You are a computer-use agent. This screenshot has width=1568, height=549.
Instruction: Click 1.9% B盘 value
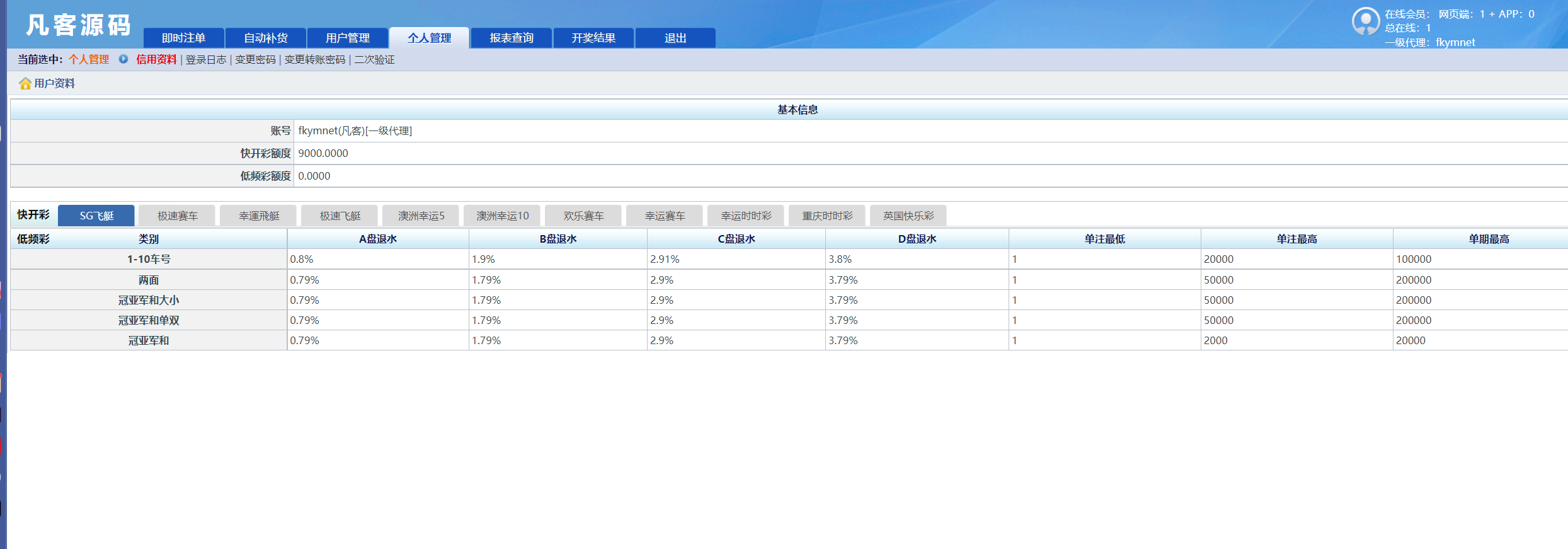click(x=483, y=259)
